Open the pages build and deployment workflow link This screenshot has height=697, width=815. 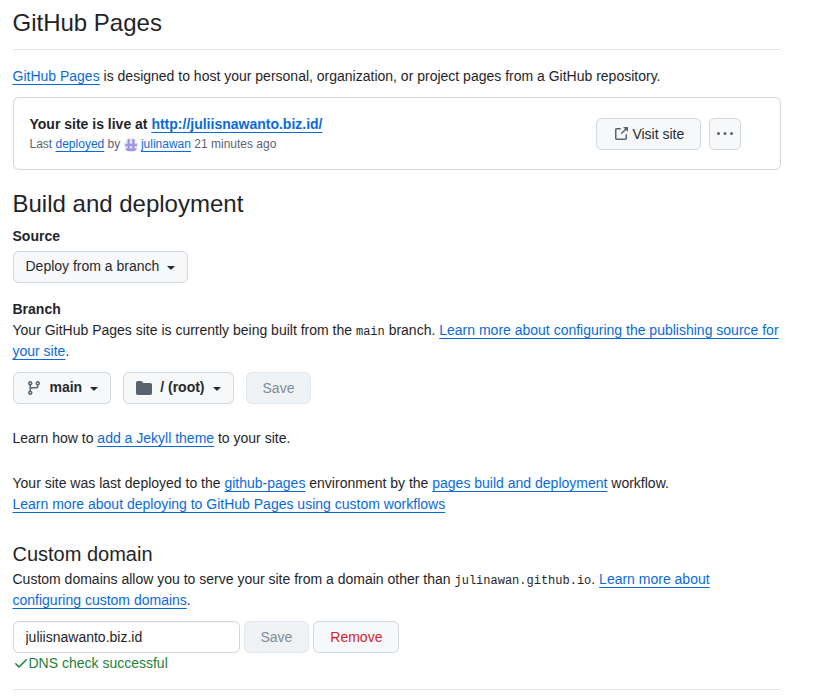point(520,483)
